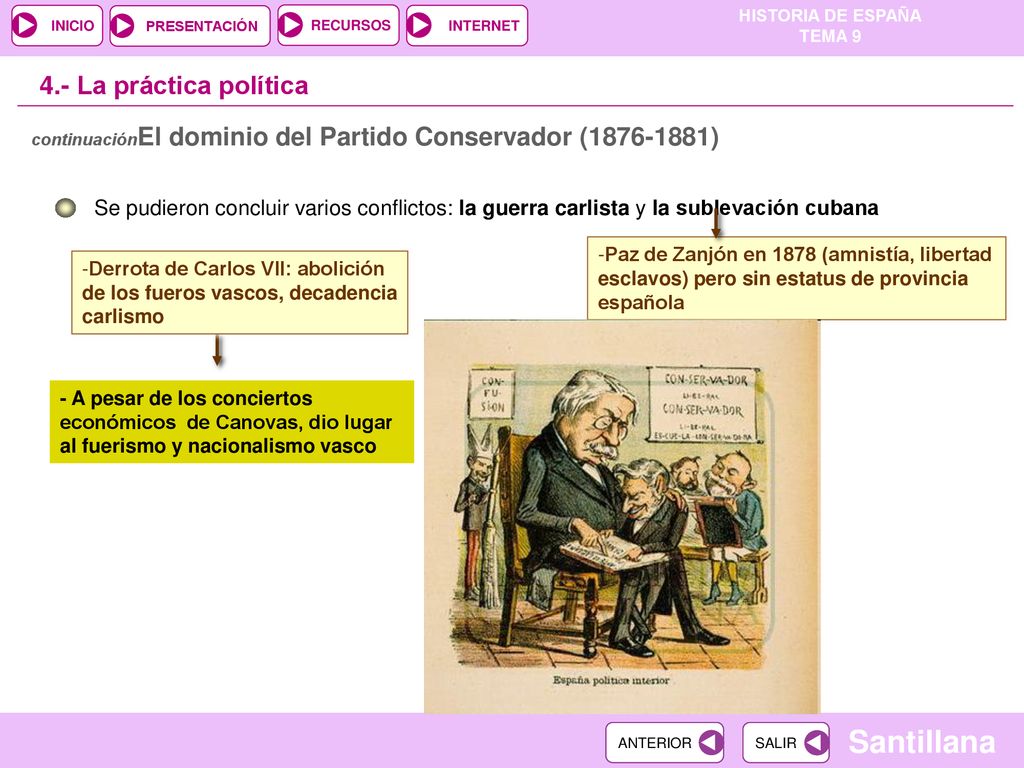1024x768 pixels.
Task: Click the 'España política interior' cartoon image
Action: [622, 516]
